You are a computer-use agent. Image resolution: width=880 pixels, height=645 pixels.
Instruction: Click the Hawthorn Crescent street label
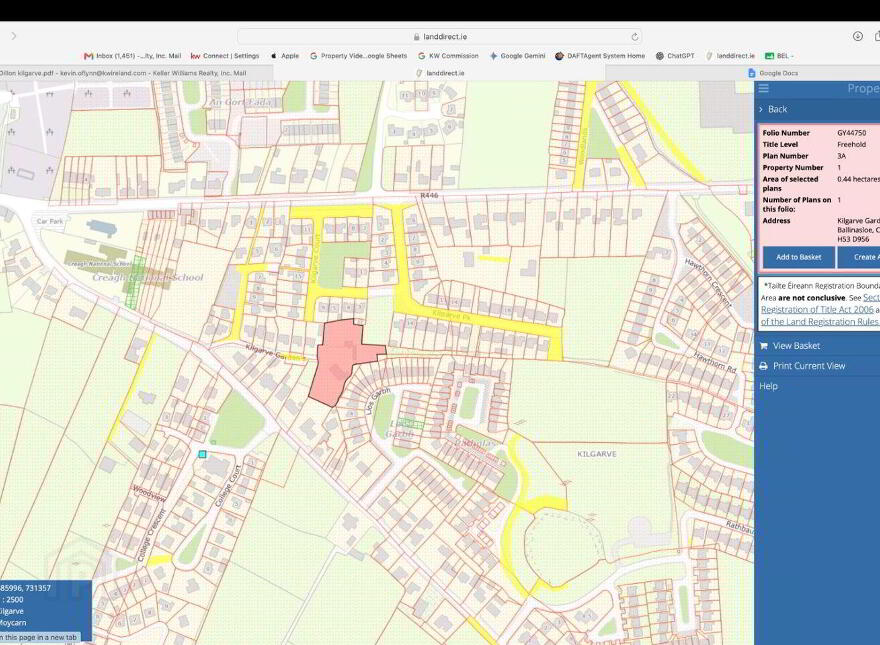708,283
